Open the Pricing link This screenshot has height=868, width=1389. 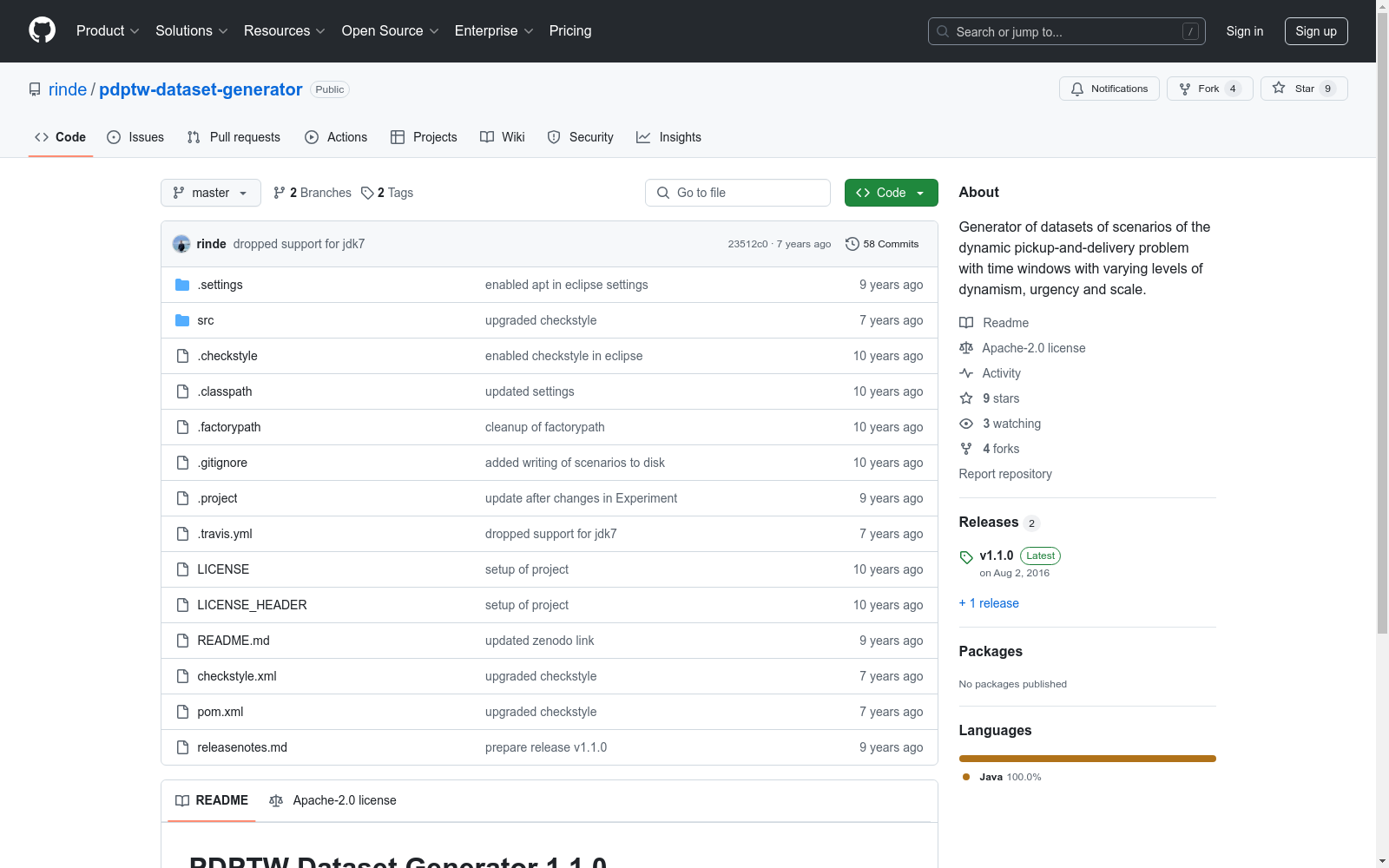coord(570,30)
